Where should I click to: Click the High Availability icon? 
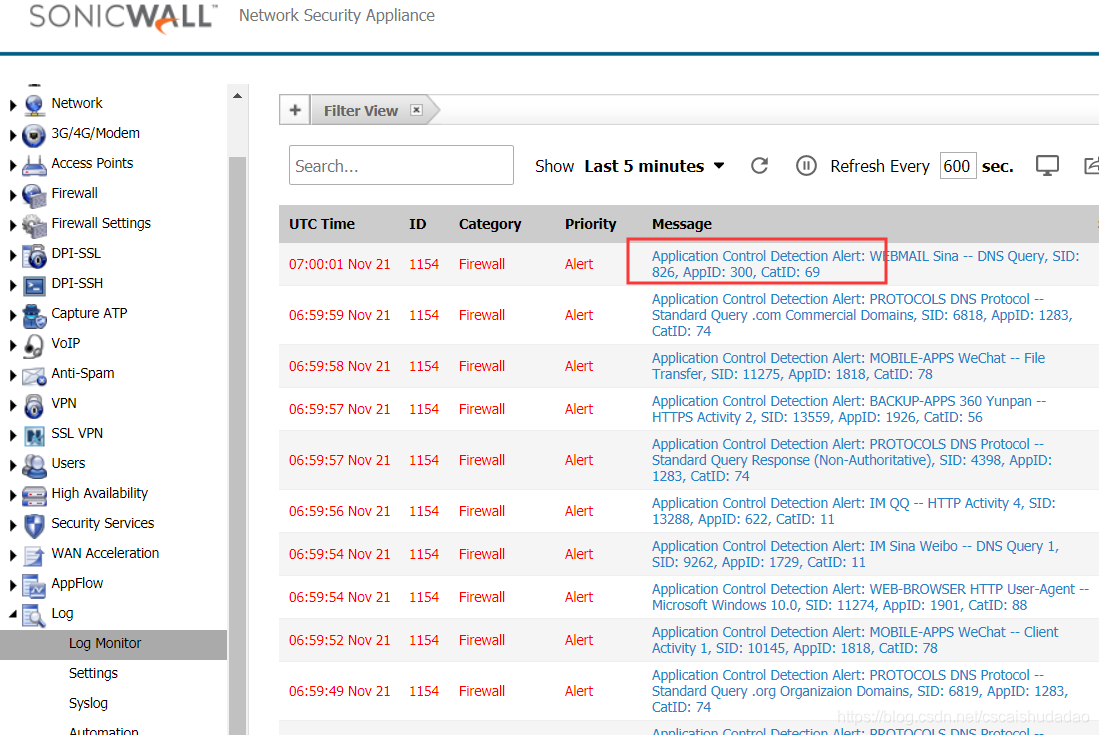34,495
